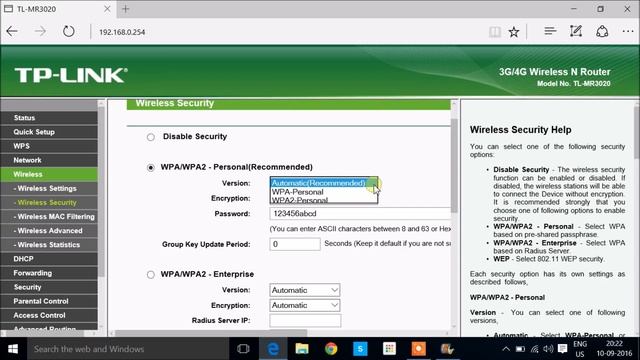Open Wireless Security submenu
The width and height of the screenshot is (640, 360).
pyautogui.click(x=49, y=202)
